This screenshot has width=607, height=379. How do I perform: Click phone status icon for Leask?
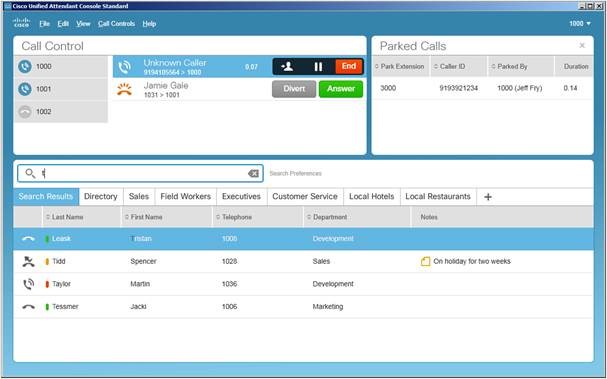pyautogui.click(x=28, y=239)
